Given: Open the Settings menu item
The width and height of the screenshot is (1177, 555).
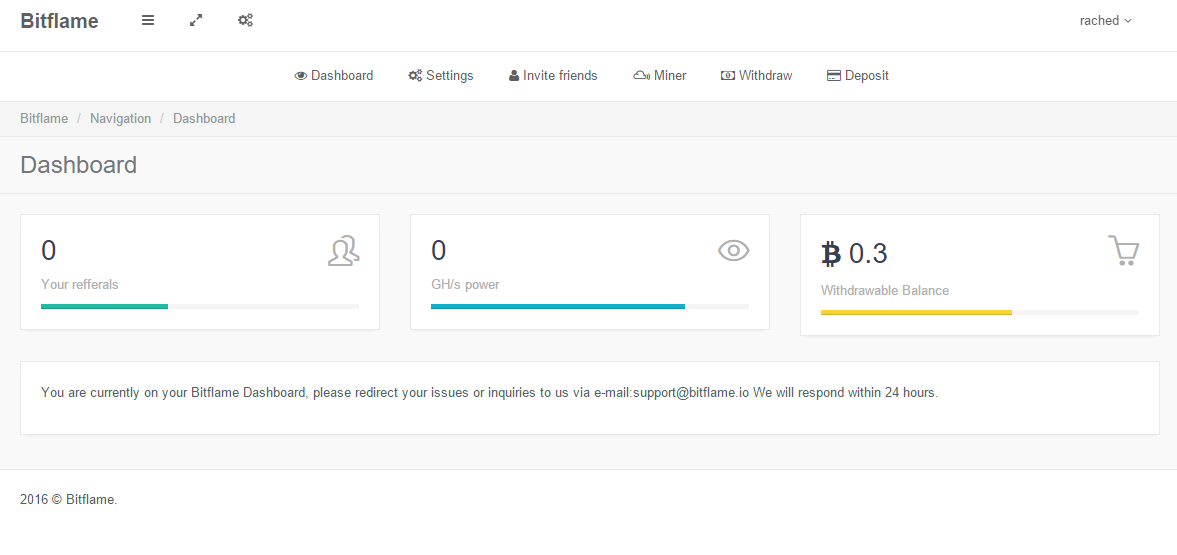Looking at the screenshot, I should point(441,76).
